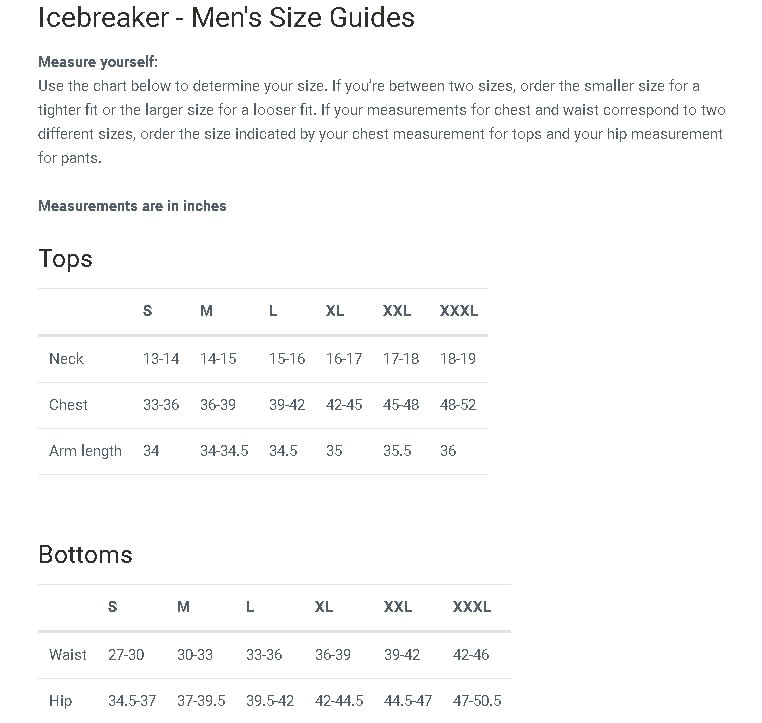Click the Hip row label
762x723 pixels.
click(x=60, y=701)
